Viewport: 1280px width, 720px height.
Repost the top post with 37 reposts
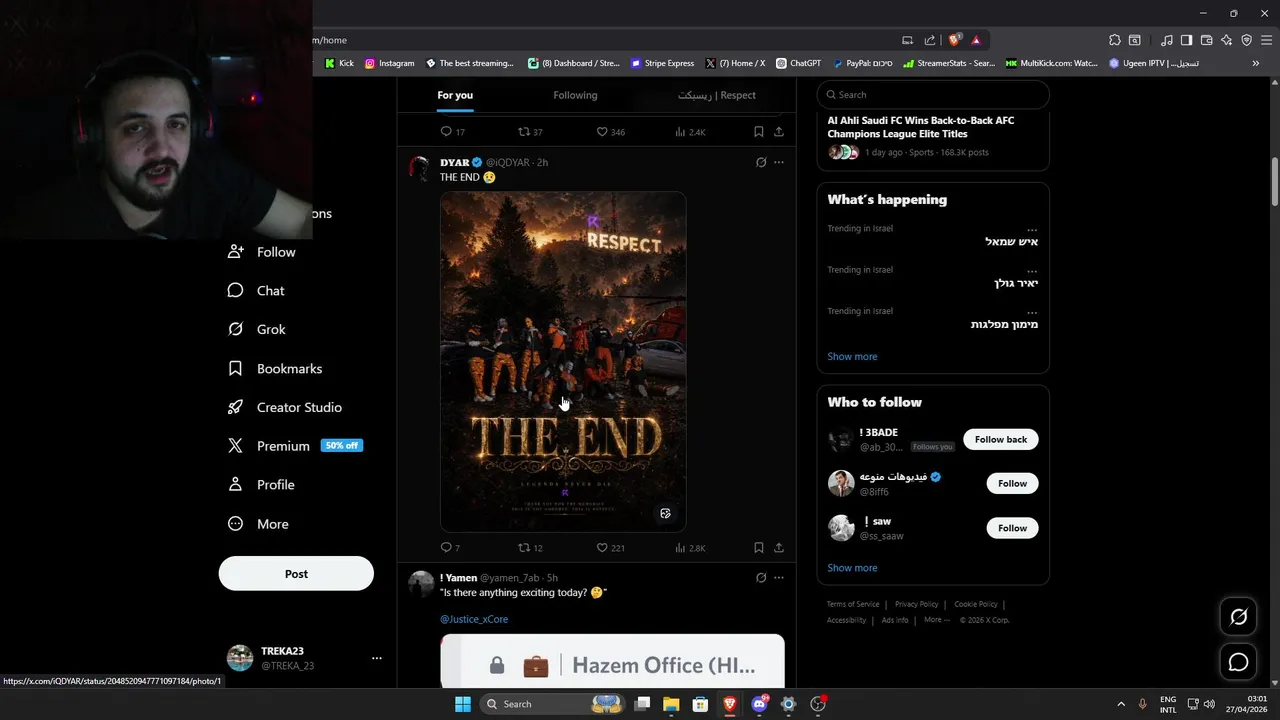(x=524, y=132)
